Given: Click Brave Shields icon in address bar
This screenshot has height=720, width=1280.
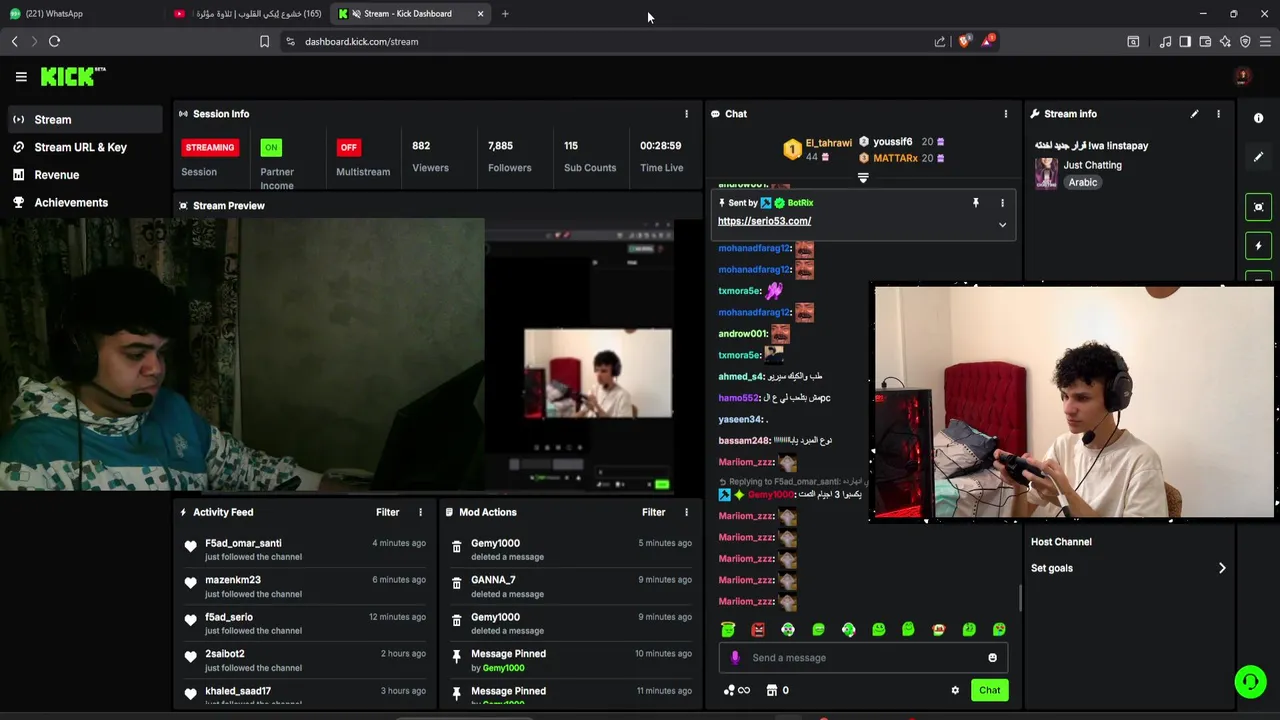Looking at the screenshot, I should pyautogui.click(x=964, y=41).
